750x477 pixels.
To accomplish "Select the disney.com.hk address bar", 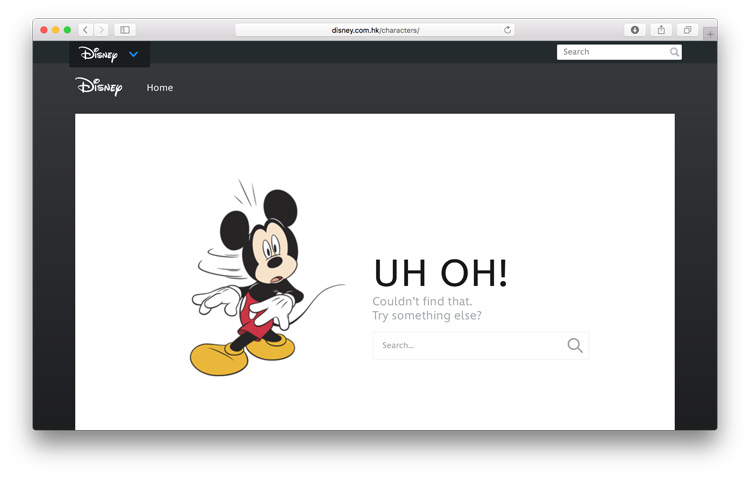I will coord(375,30).
